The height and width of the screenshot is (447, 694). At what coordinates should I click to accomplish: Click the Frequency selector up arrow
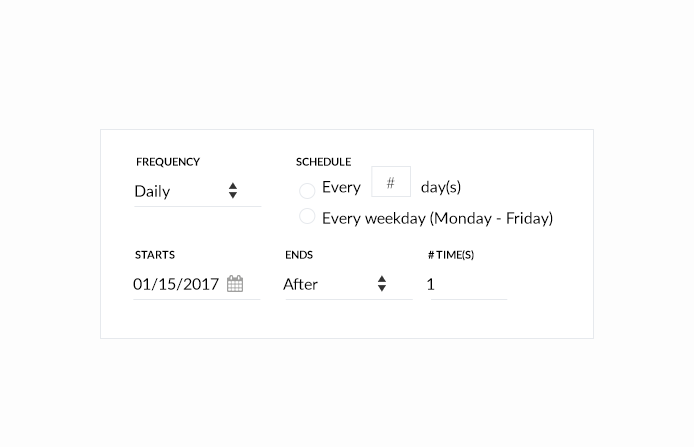pyautogui.click(x=232, y=186)
